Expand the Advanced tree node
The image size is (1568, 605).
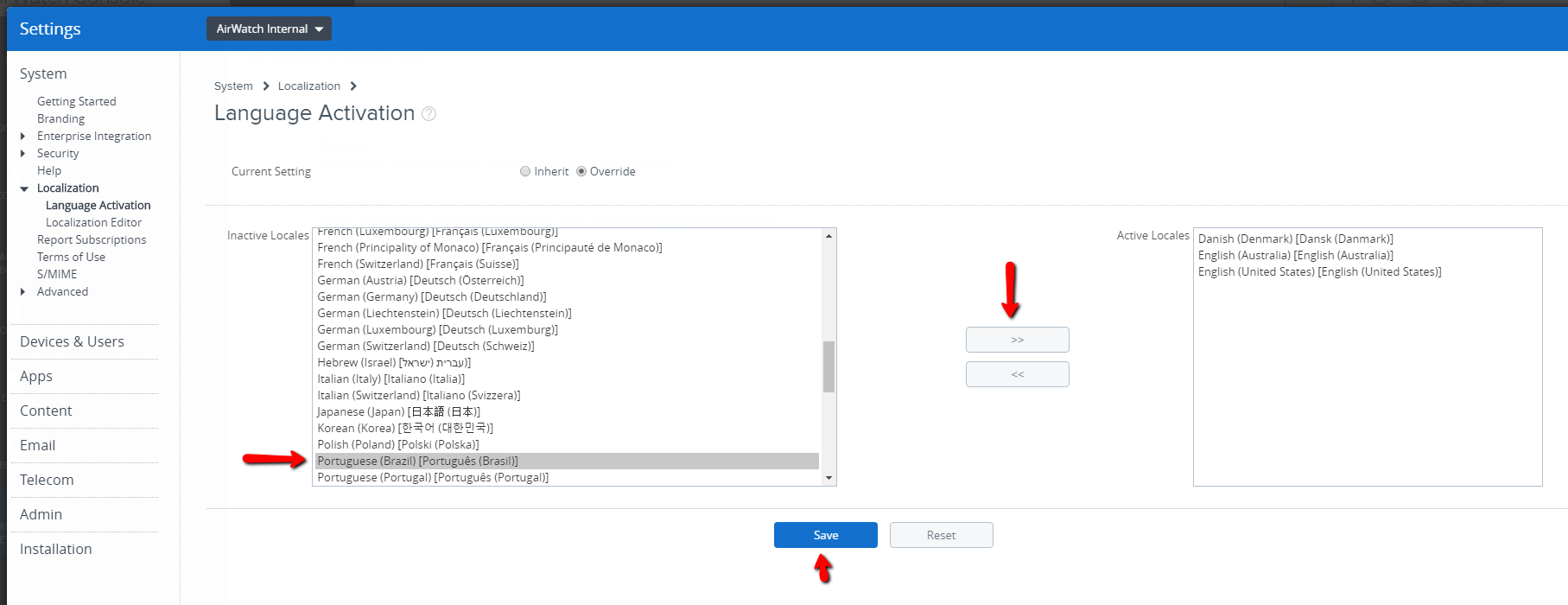coord(22,291)
